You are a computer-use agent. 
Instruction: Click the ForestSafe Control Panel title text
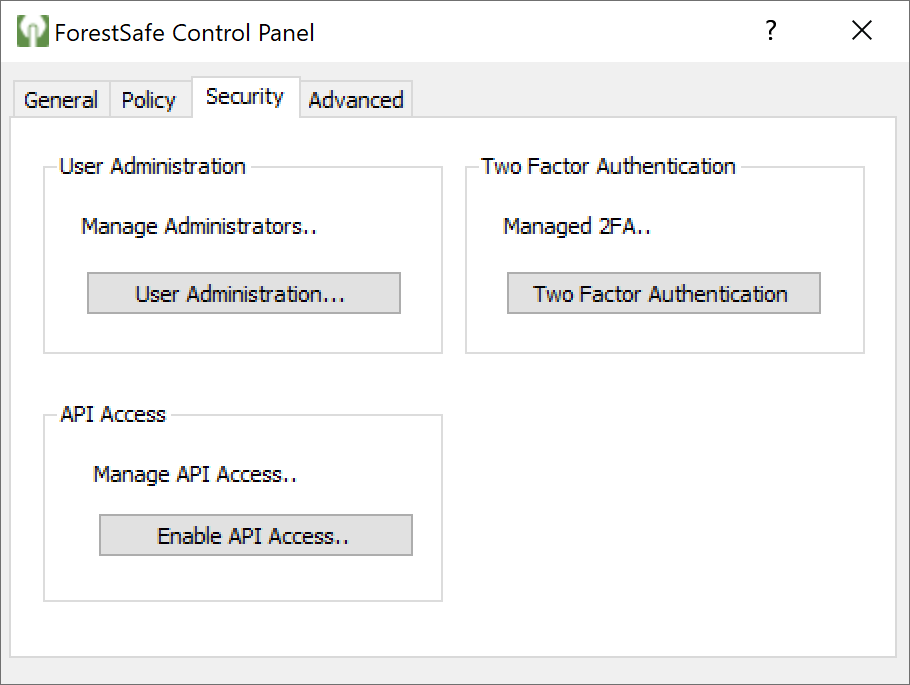[x=185, y=33]
